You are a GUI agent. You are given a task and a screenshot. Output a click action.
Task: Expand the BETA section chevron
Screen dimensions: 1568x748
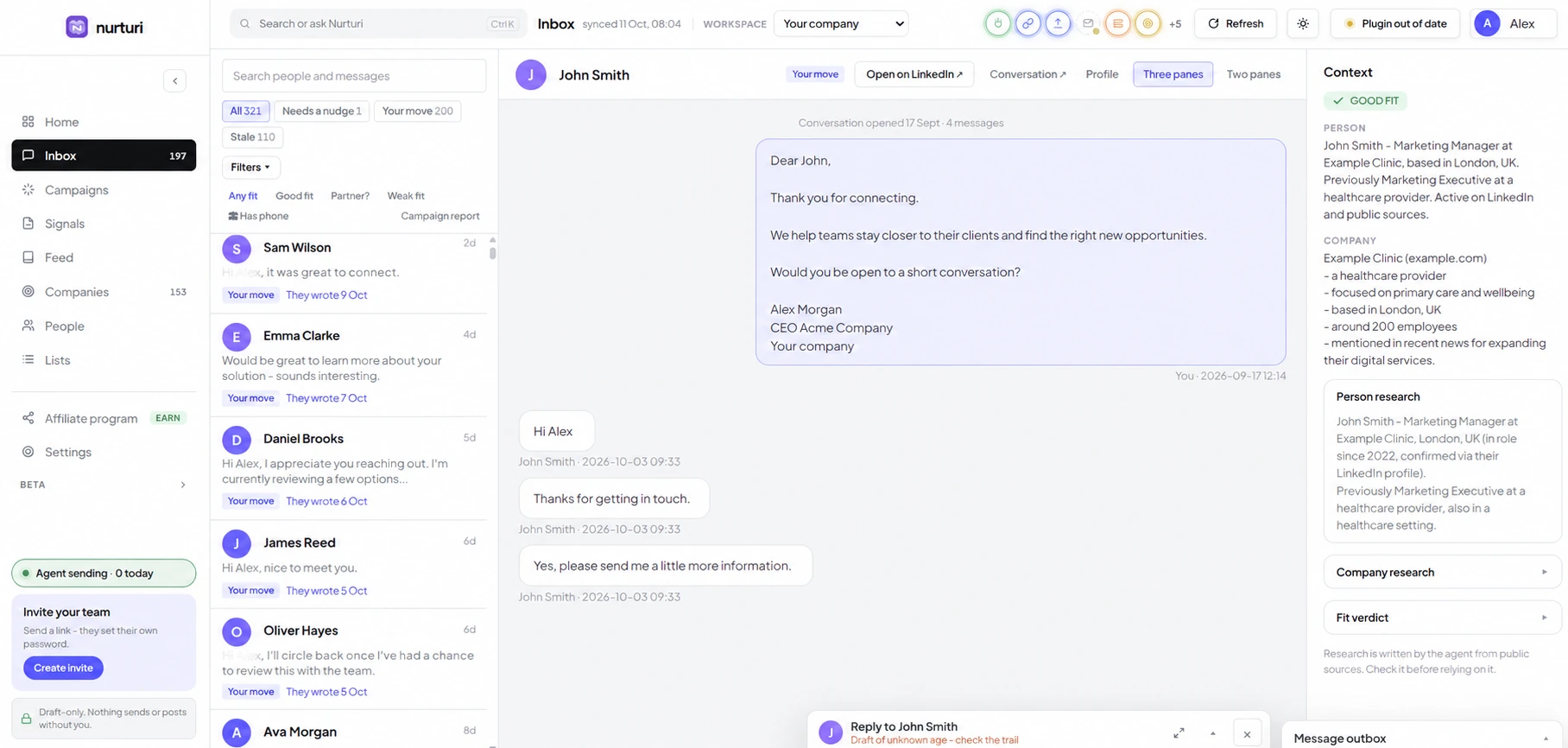pyautogui.click(x=182, y=485)
